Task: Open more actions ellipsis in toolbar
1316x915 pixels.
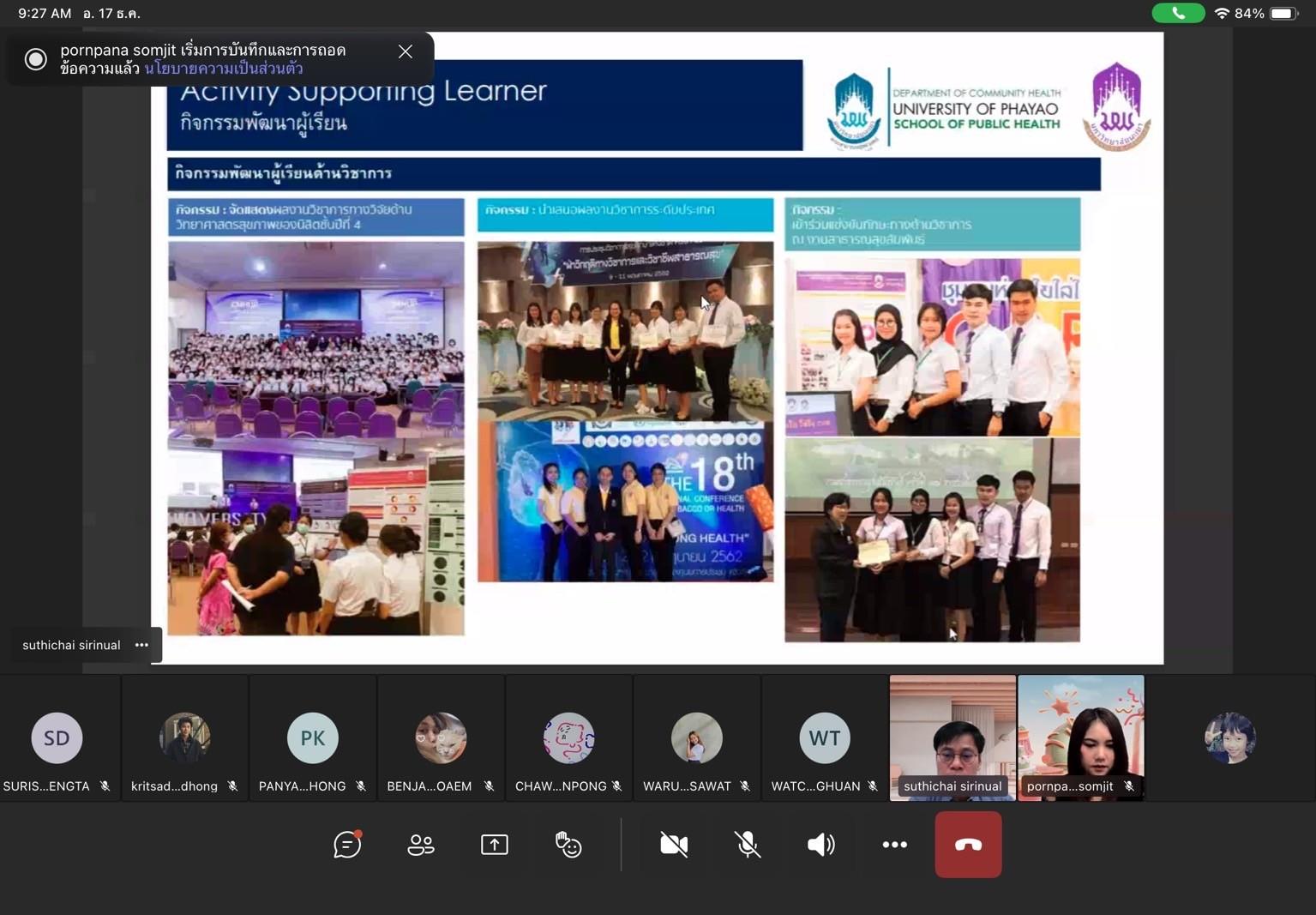Action: (894, 845)
